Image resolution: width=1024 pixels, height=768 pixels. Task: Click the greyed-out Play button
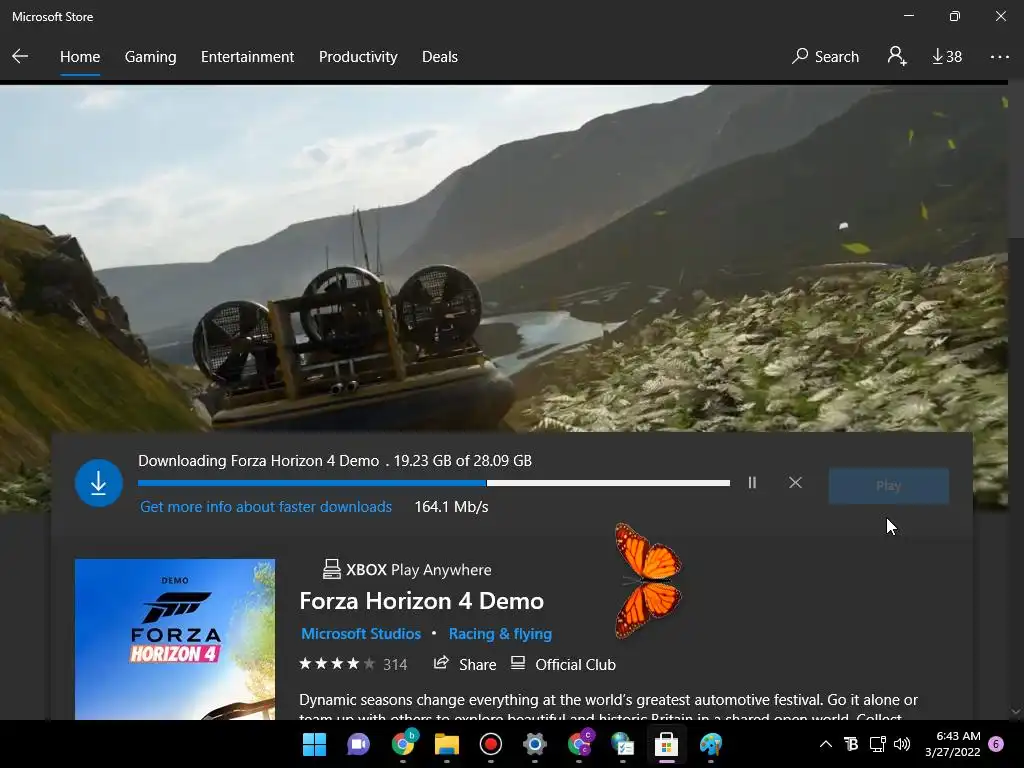click(x=888, y=486)
